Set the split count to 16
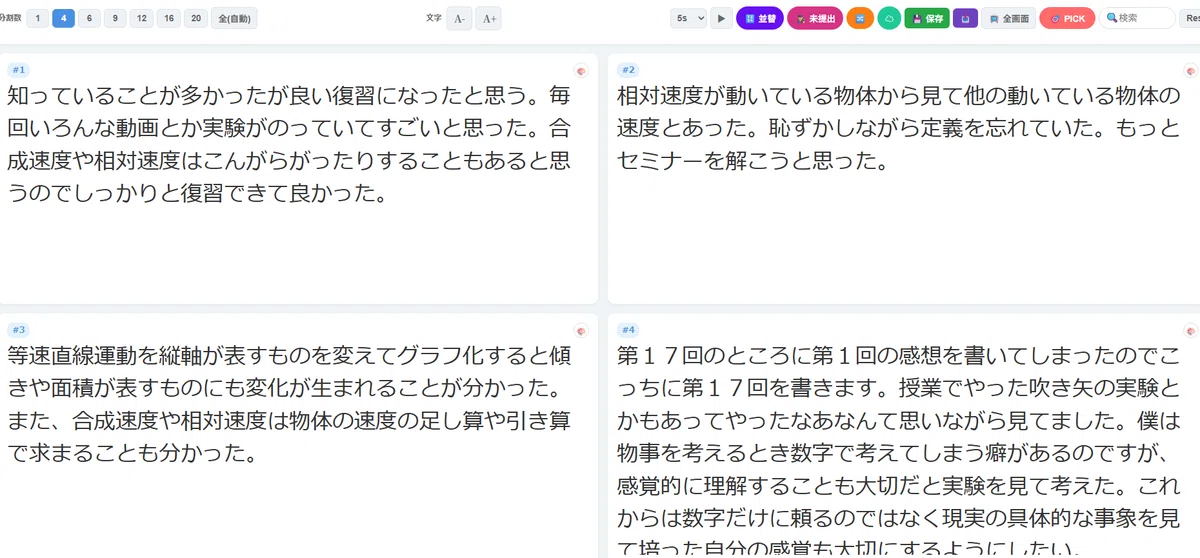1200x558 pixels. pyautogui.click(x=169, y=18)
